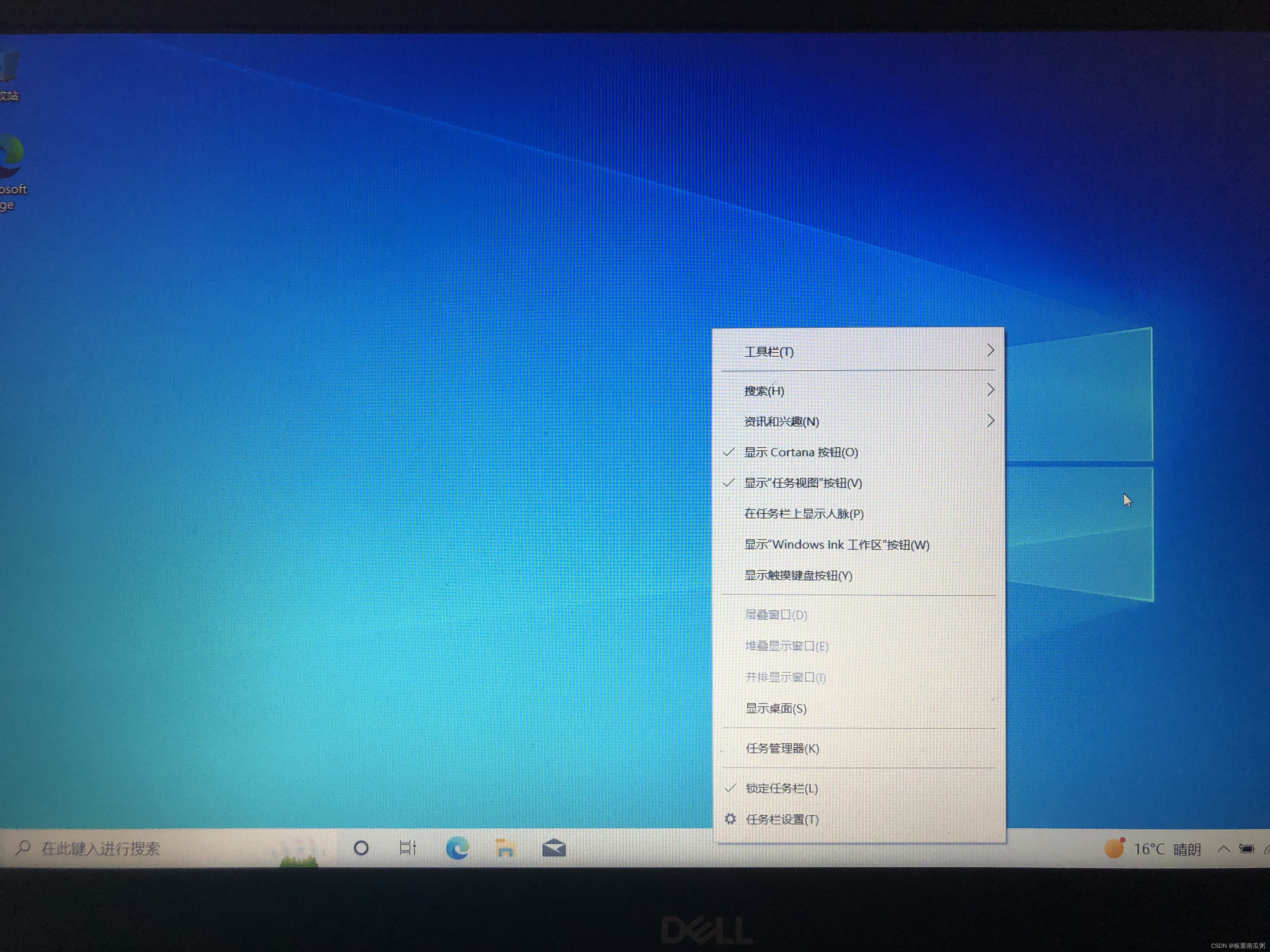Toggle 显示"任务视图"按钮 menu option

click(x=803, y=483)
